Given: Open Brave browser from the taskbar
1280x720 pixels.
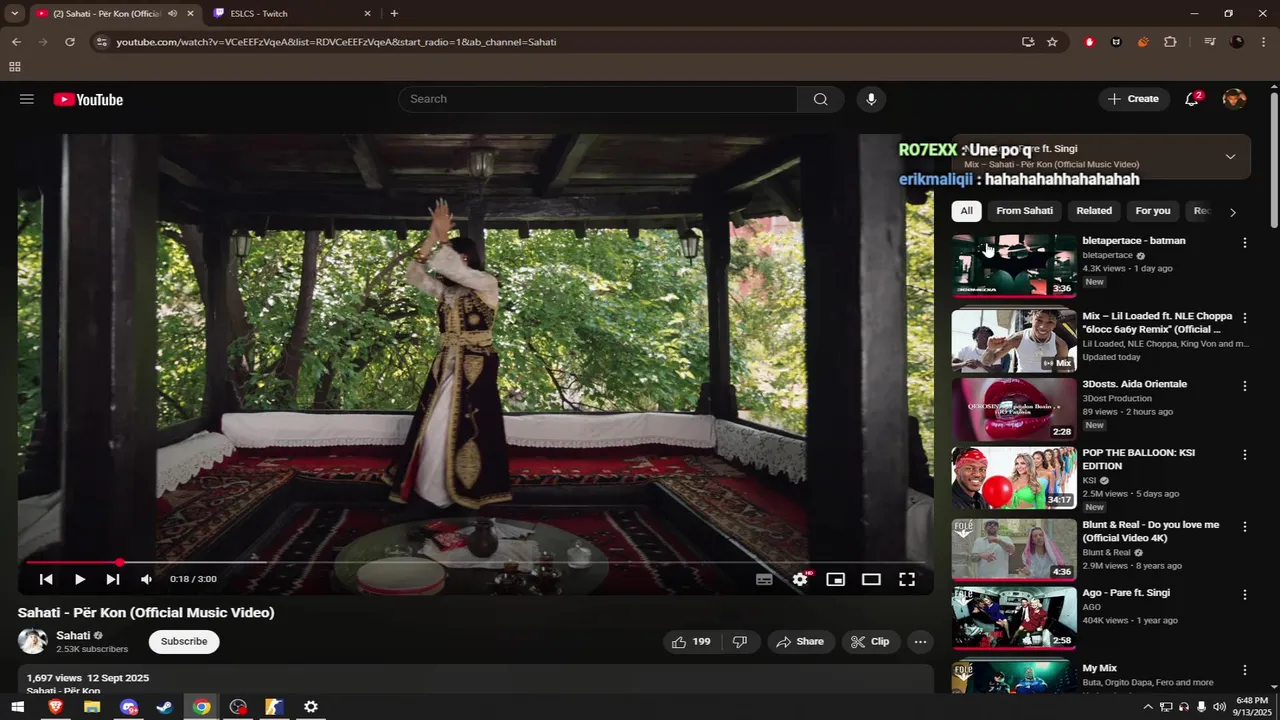Looking at the screenshot, I should point(55,707).
